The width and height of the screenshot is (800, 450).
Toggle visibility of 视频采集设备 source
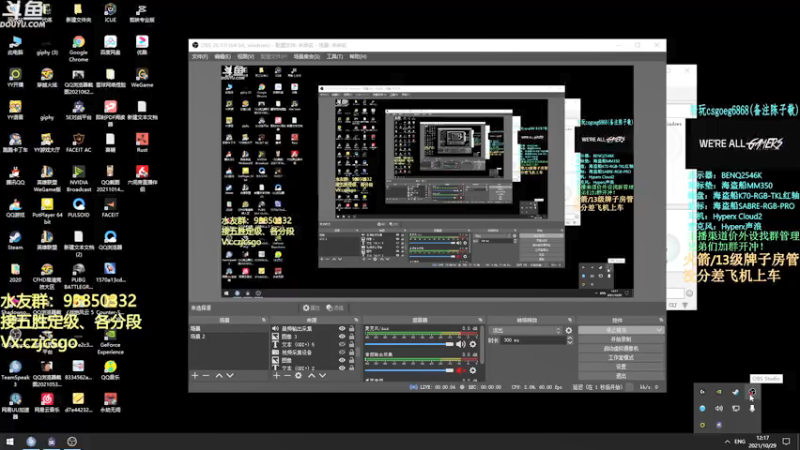(x=342, y=352)
